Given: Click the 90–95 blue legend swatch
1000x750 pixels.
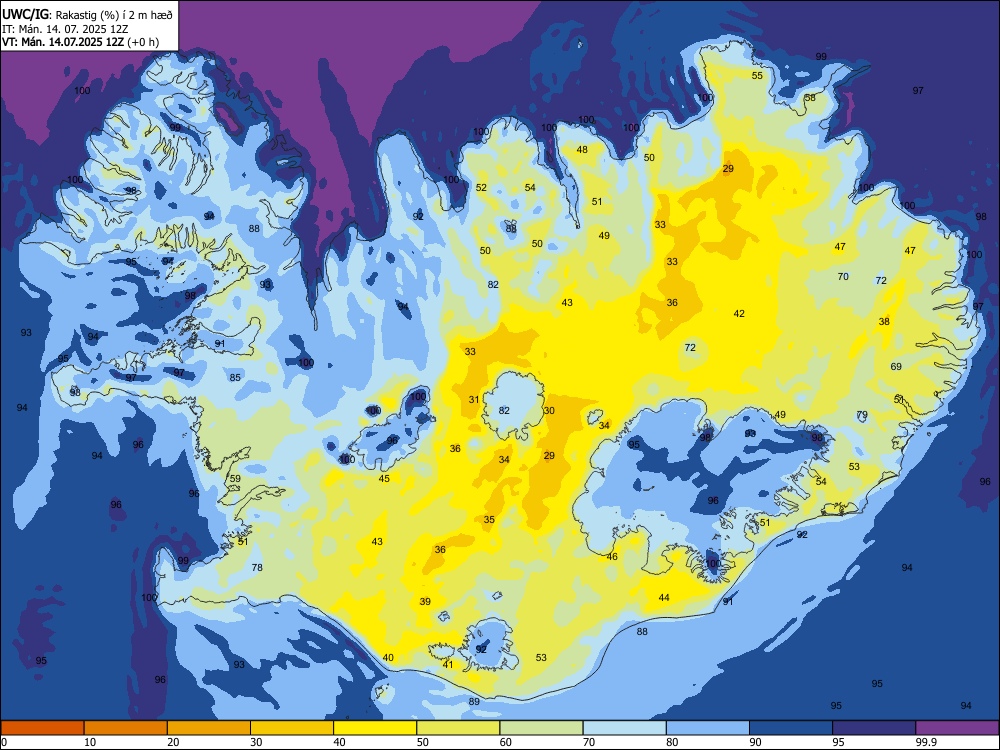Looking at the screenshot, I should 791,728.
